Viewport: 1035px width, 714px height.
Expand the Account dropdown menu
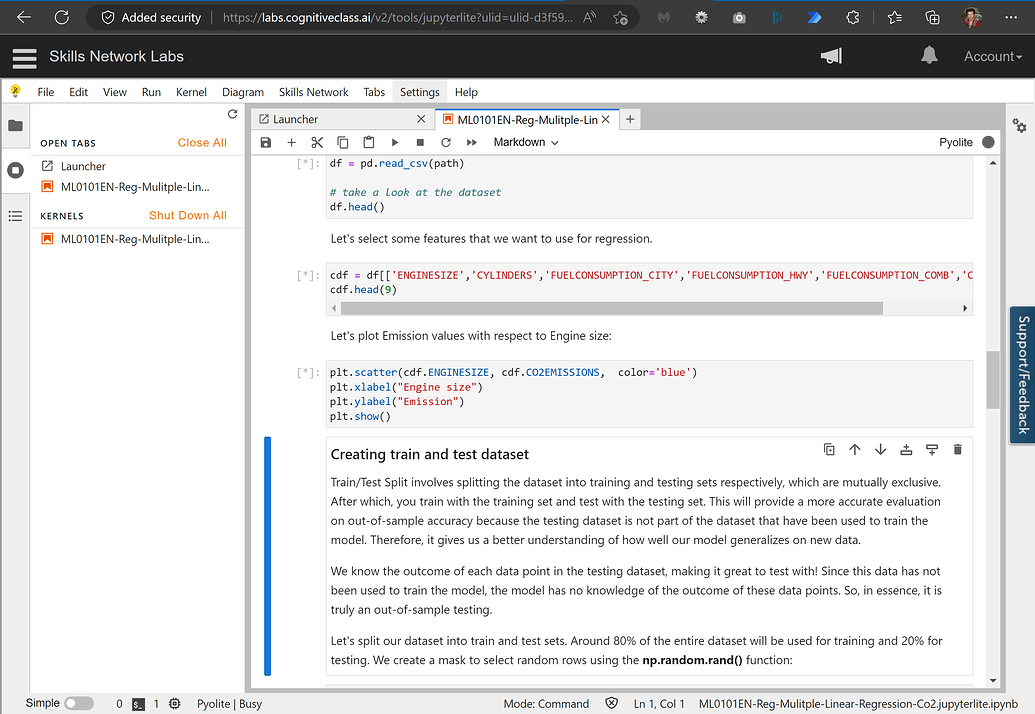[992, 57]
